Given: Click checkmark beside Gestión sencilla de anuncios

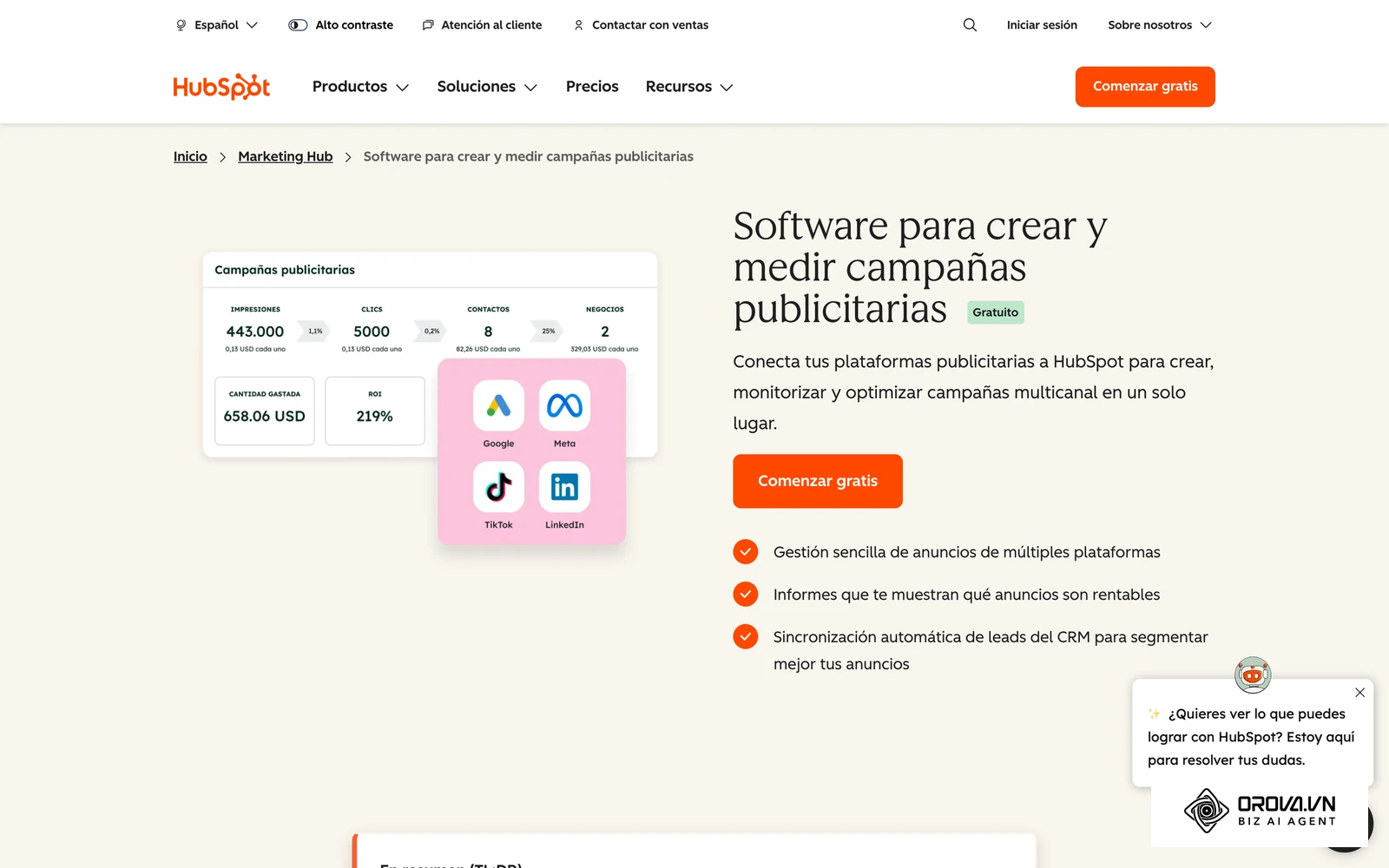Looking at the screenshot, I should pos(745,552).
